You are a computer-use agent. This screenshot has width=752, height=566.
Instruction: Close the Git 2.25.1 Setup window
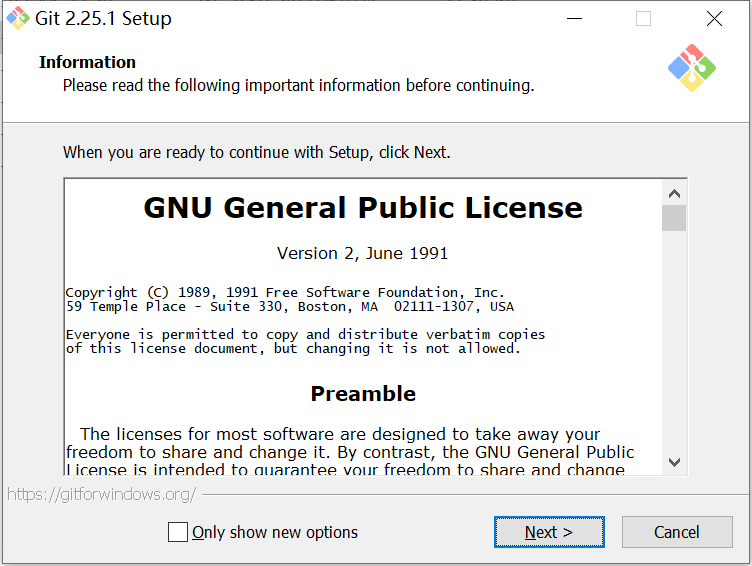pyautogui.click(x=714, y=18)
